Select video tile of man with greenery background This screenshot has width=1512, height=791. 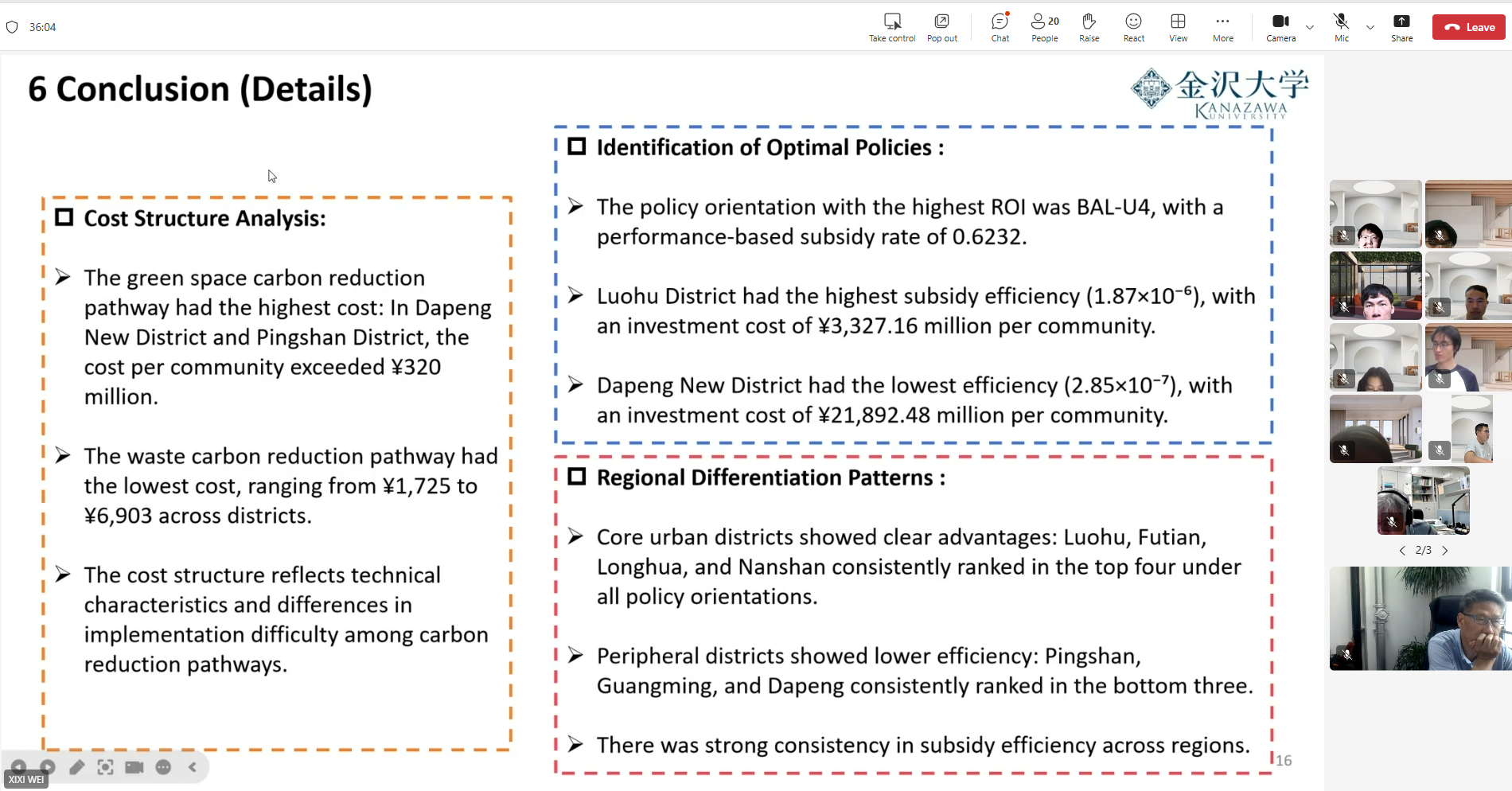[x=1376, y=286]
